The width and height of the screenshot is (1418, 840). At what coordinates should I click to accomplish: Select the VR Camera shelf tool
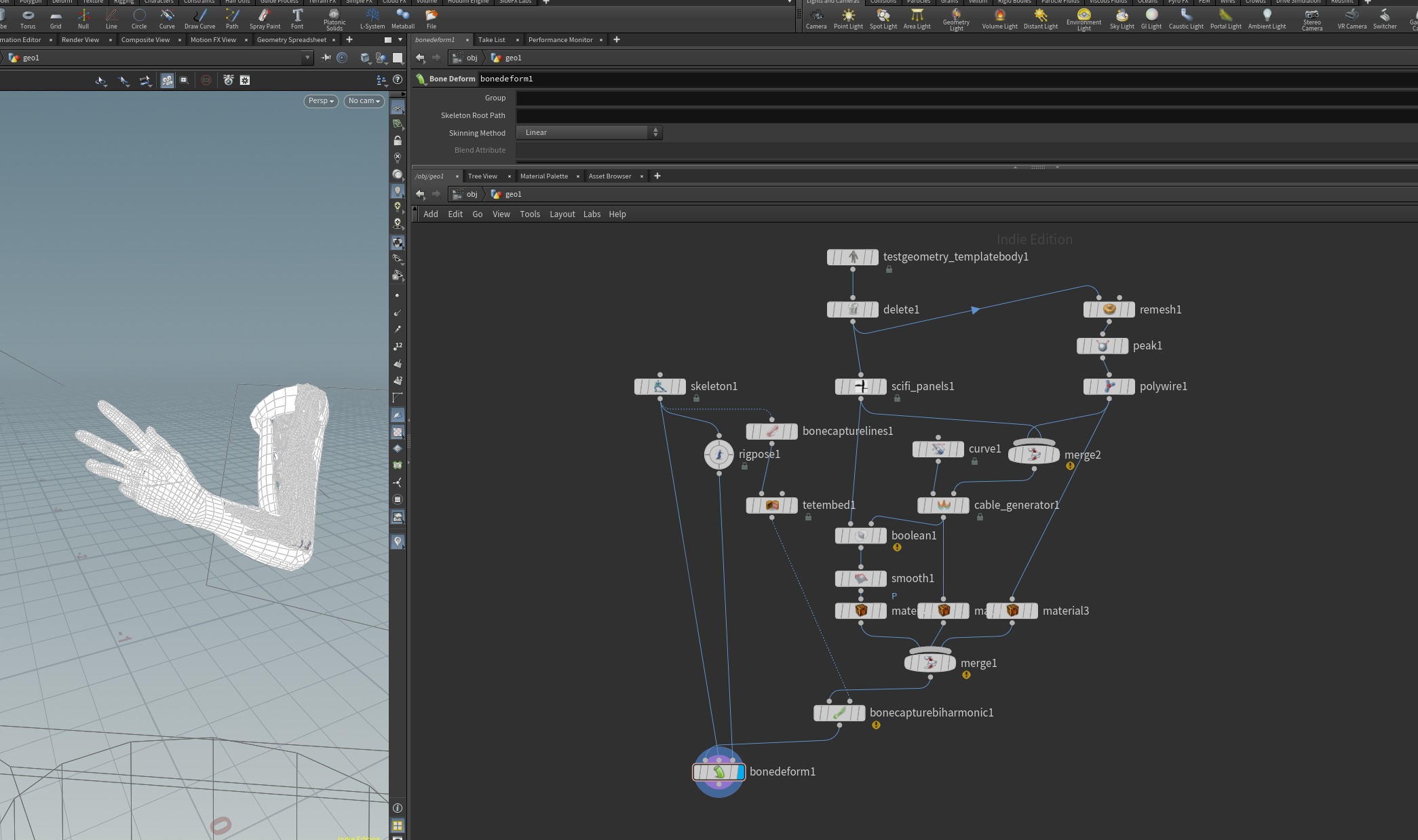coord(1352,19)
